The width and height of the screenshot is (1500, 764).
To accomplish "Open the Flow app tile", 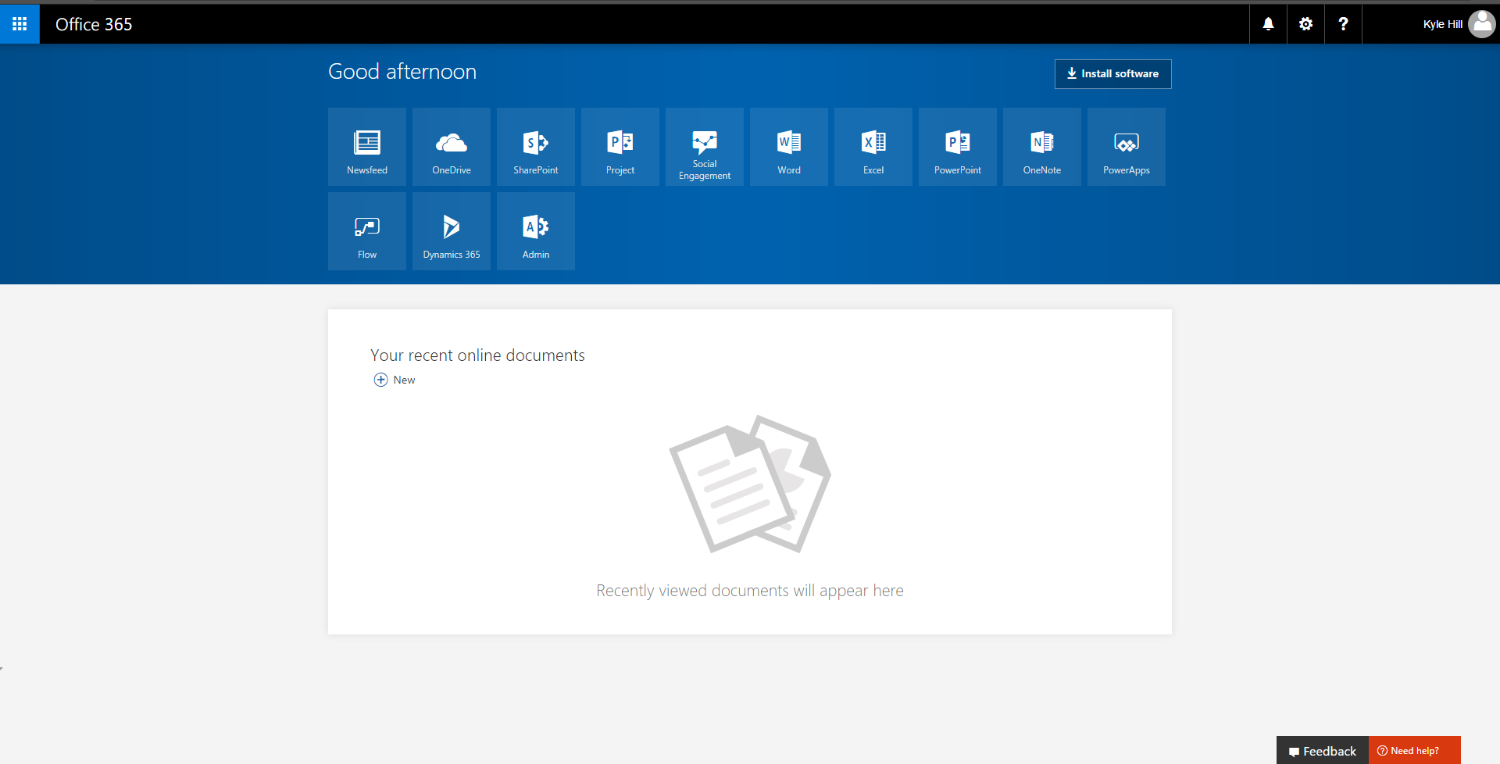I will pos(367,231).
